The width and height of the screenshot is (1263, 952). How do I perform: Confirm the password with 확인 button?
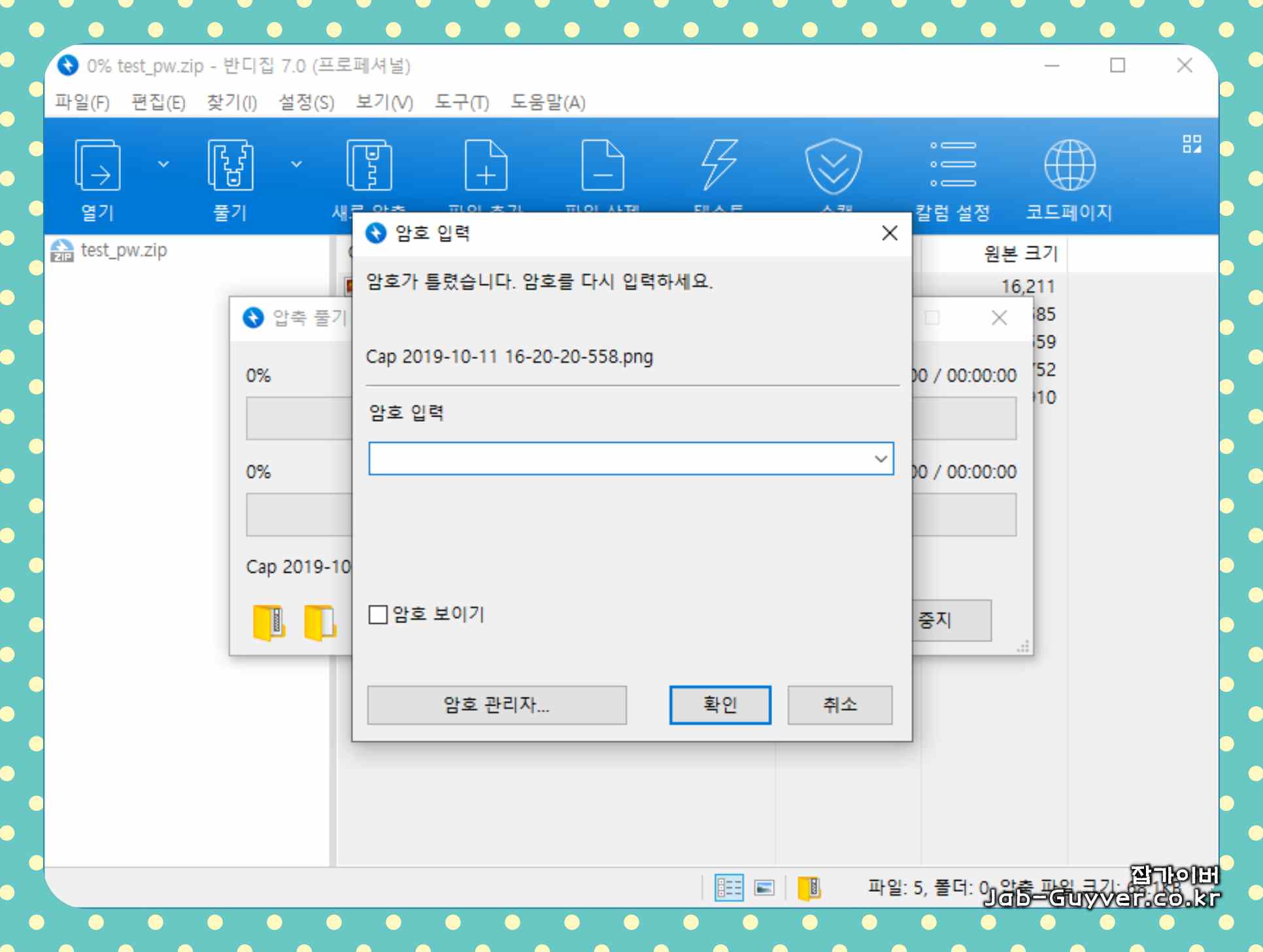point(719,705)
